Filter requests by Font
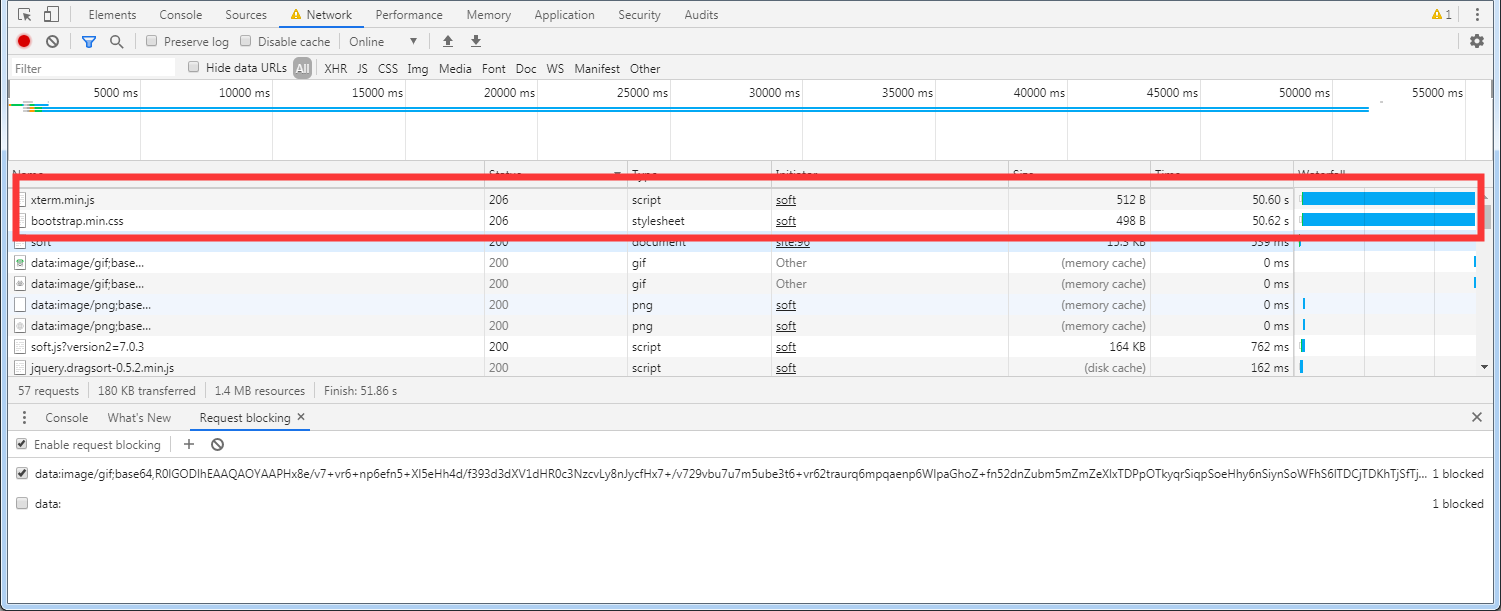 (x=494, y=68)
